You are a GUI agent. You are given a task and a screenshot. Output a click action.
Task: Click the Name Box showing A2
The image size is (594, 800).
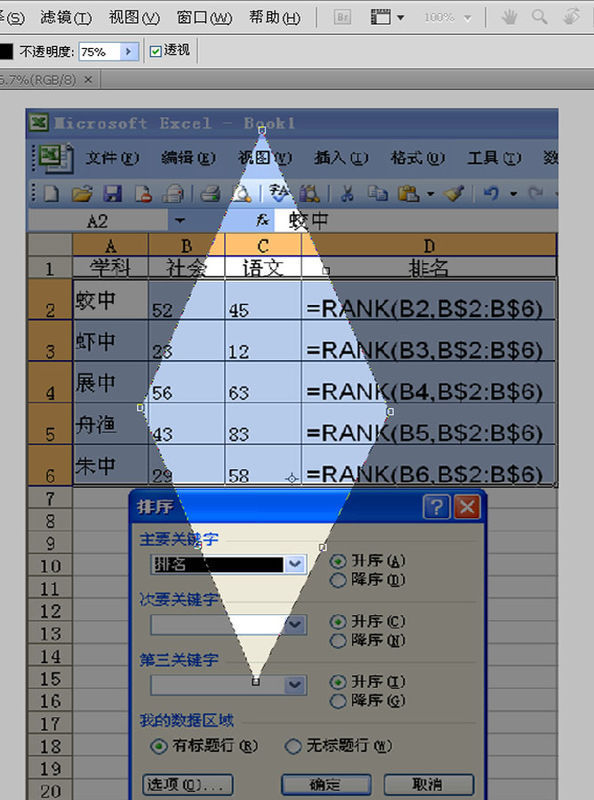tap(97, 221)
